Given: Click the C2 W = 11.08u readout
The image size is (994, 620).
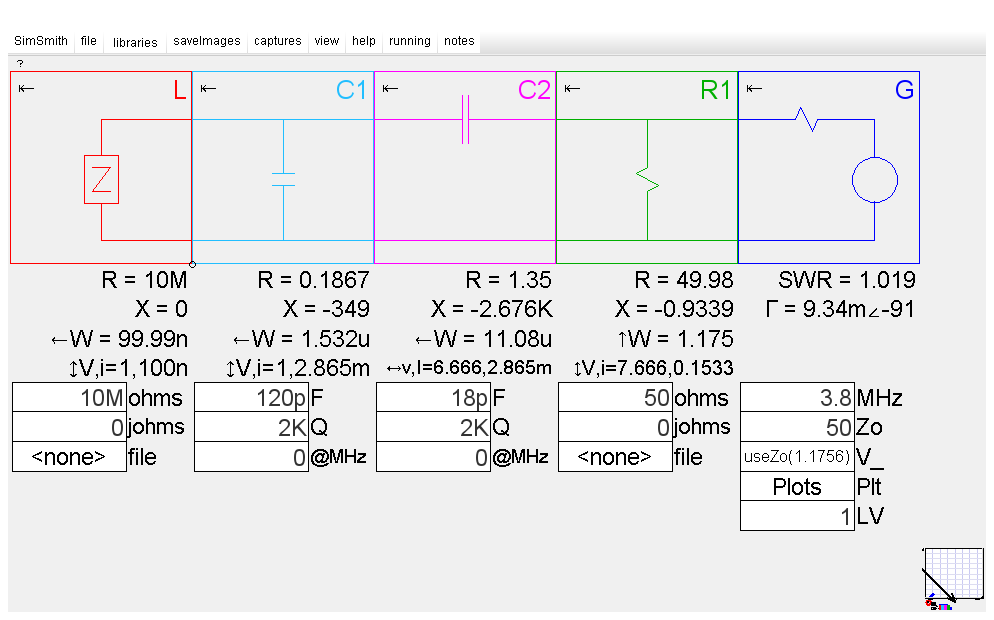Looking at the screenshot, I should click(483, 339).
